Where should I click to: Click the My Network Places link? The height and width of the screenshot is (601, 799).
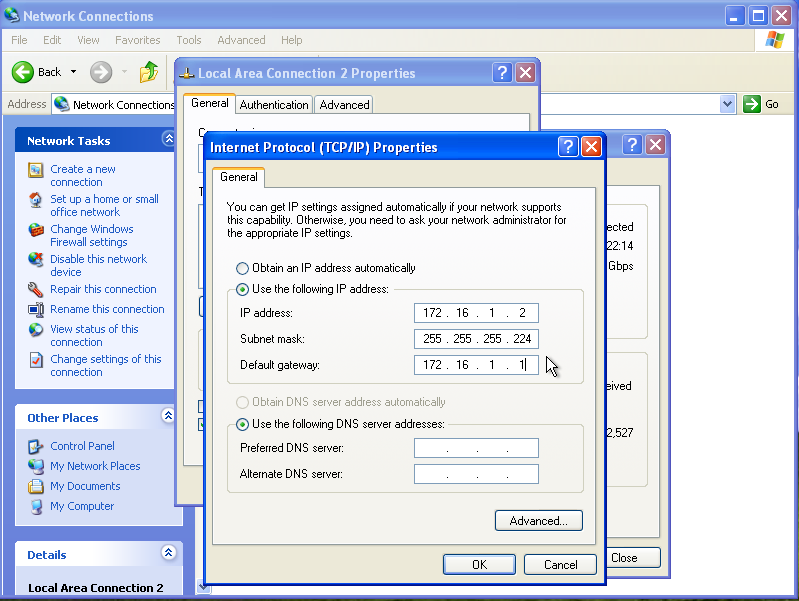(x=95, y=466)
